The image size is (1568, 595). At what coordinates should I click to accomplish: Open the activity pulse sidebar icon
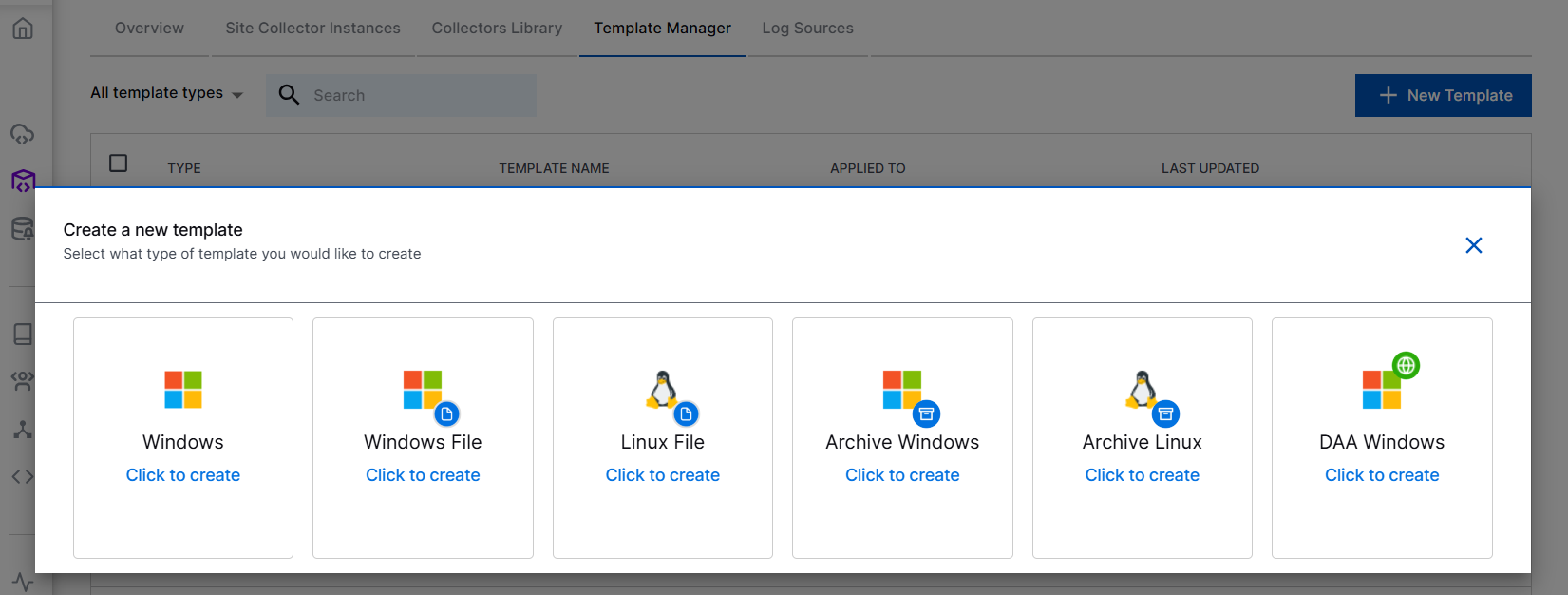click(23, 582)
